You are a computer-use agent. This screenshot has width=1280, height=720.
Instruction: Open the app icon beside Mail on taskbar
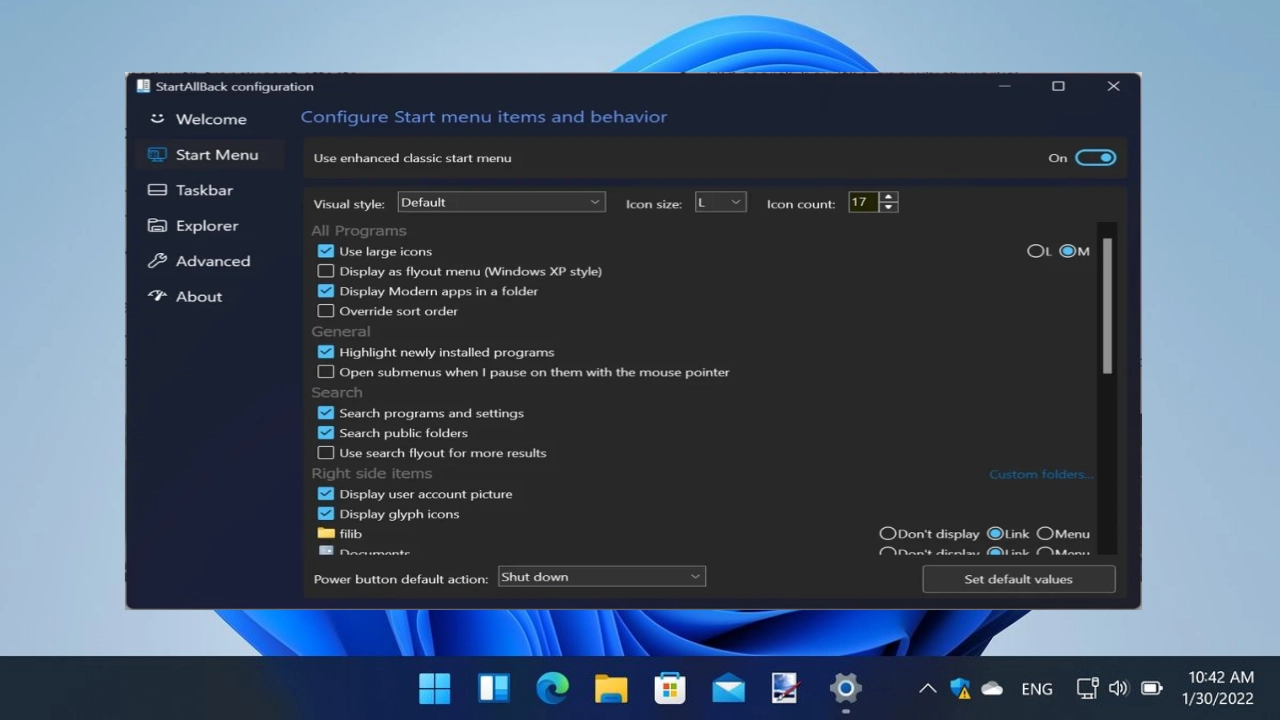pyautogui.click(x=786, y=688)
